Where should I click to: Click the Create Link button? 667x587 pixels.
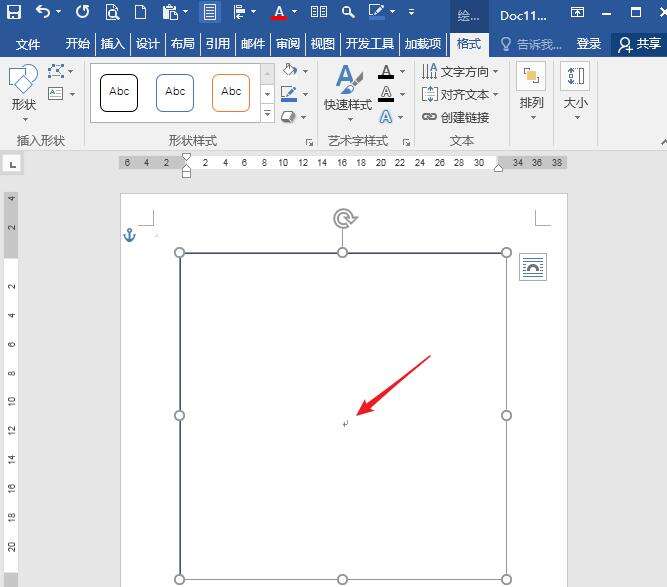tap(456, 117)
